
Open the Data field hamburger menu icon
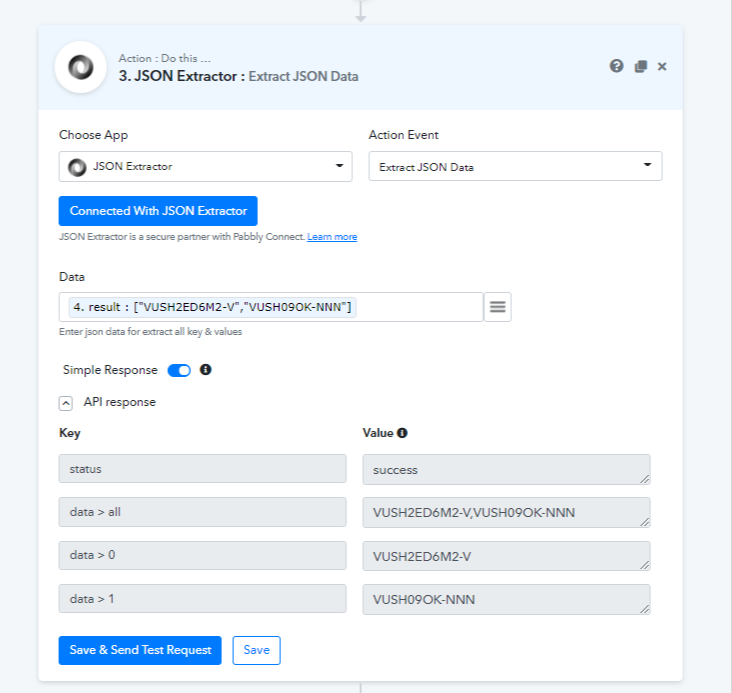coord(498,307)
